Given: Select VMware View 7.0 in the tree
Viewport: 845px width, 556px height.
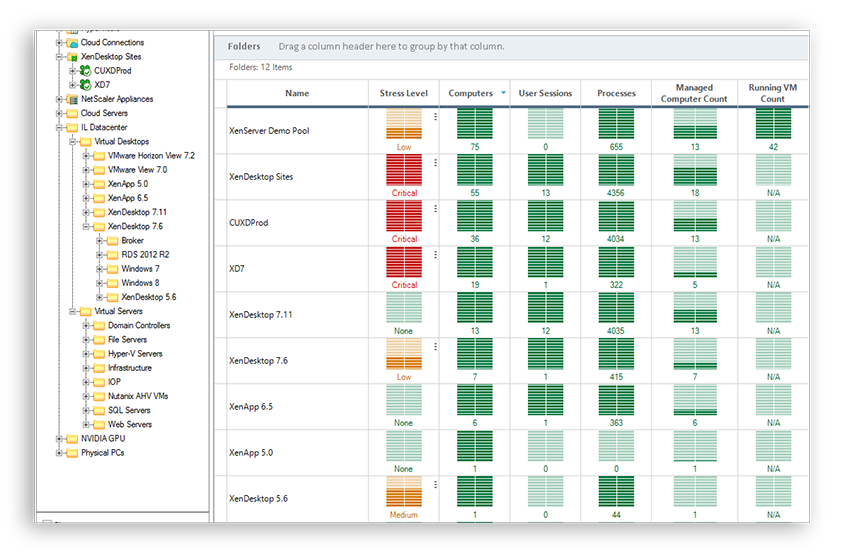Looking at the screenshot, I should click(x=137, y=170).
